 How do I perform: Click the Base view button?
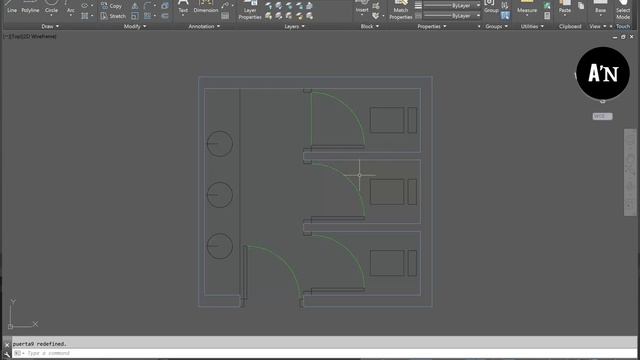[x=600, y=7]
